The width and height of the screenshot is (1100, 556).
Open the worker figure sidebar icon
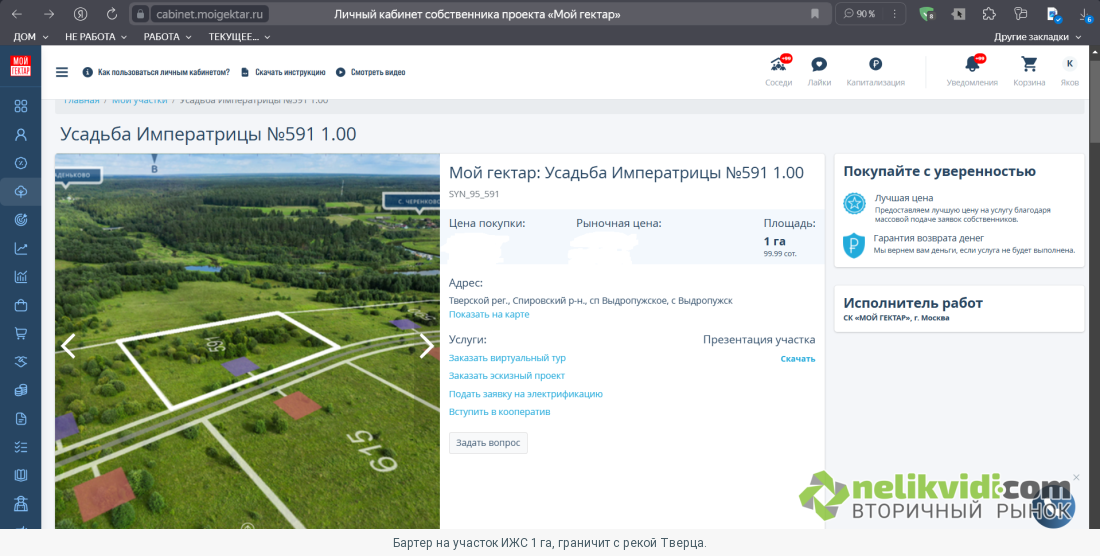[x=21, y=504]
